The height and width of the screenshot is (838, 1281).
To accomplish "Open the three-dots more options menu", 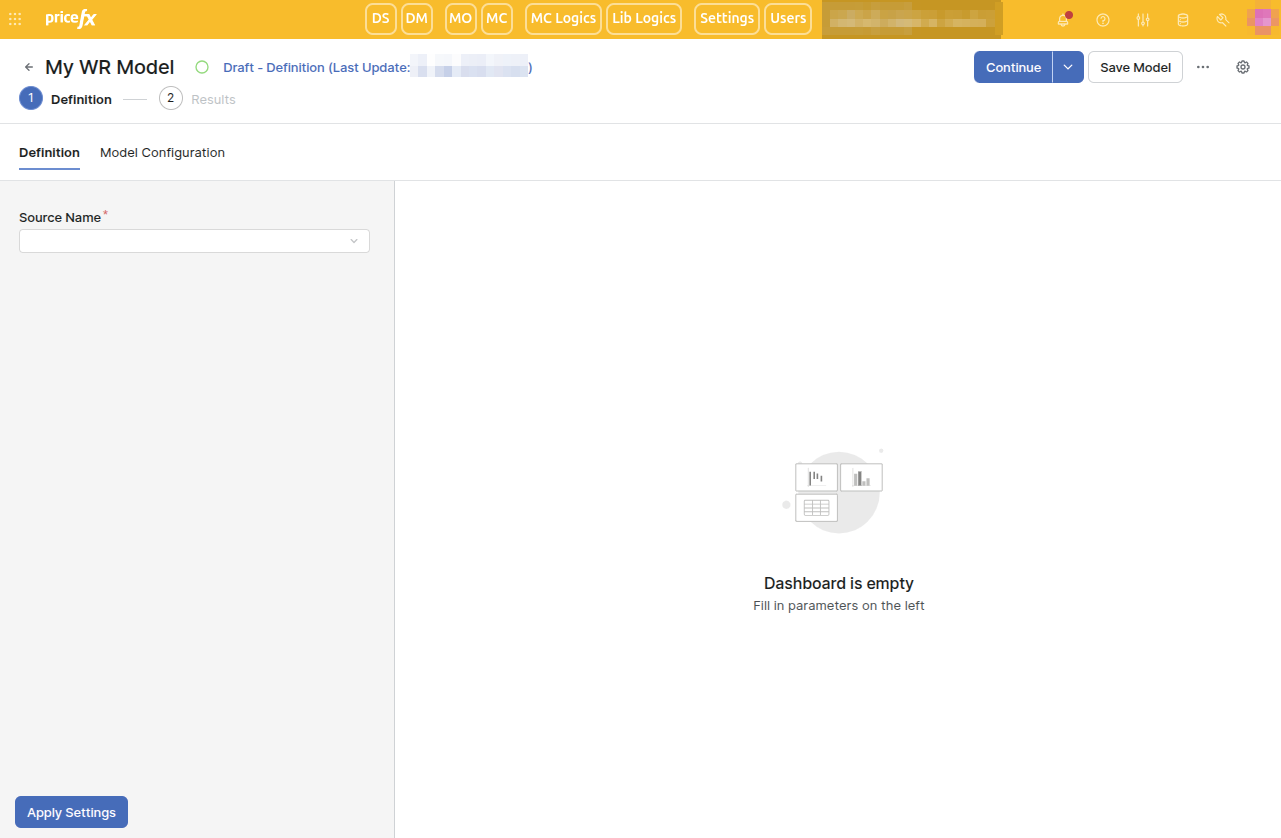I will (x=1203, y=67).
